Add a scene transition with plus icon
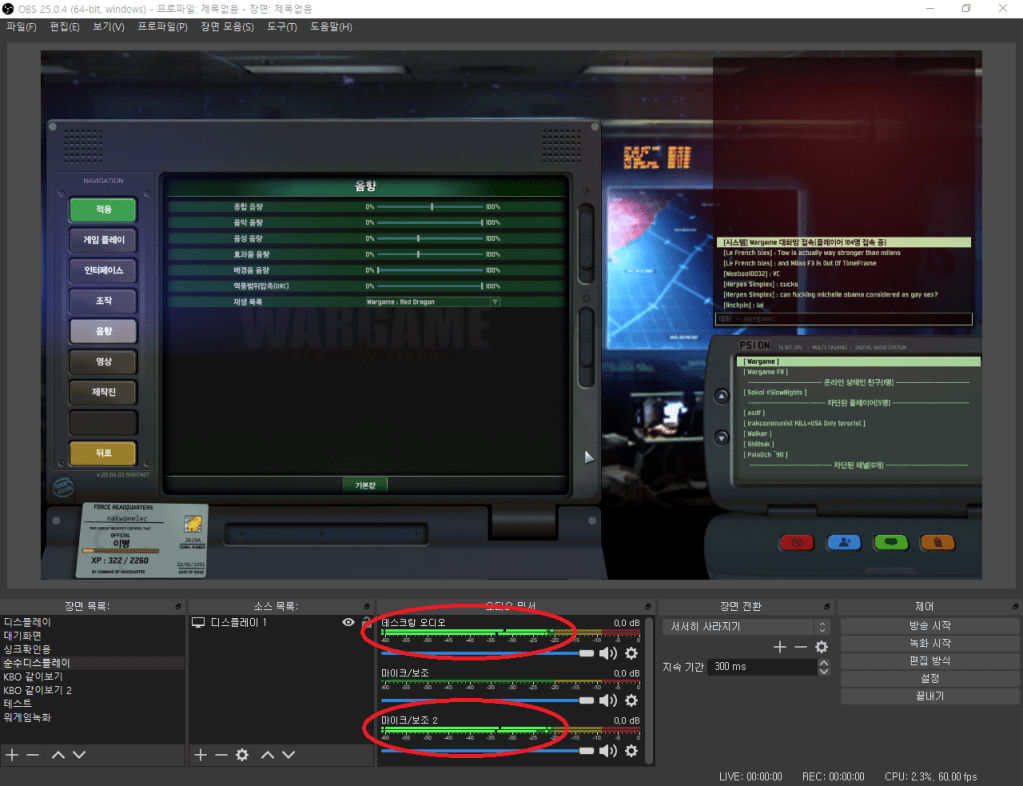This screenshot has height=786, width=1023. 780,647
